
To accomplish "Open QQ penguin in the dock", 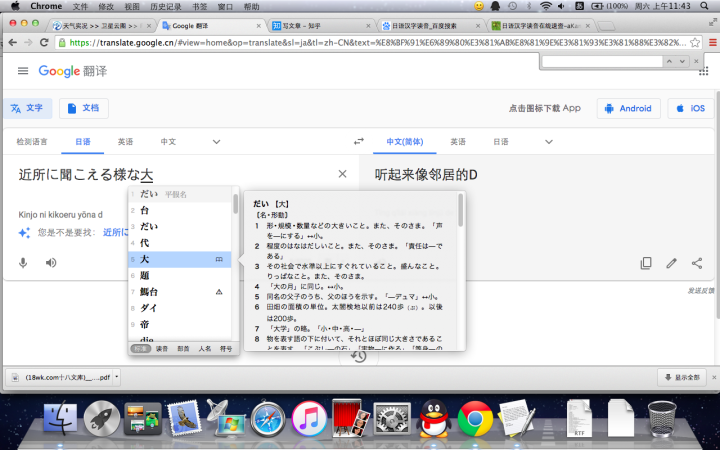I will [433, 418].
